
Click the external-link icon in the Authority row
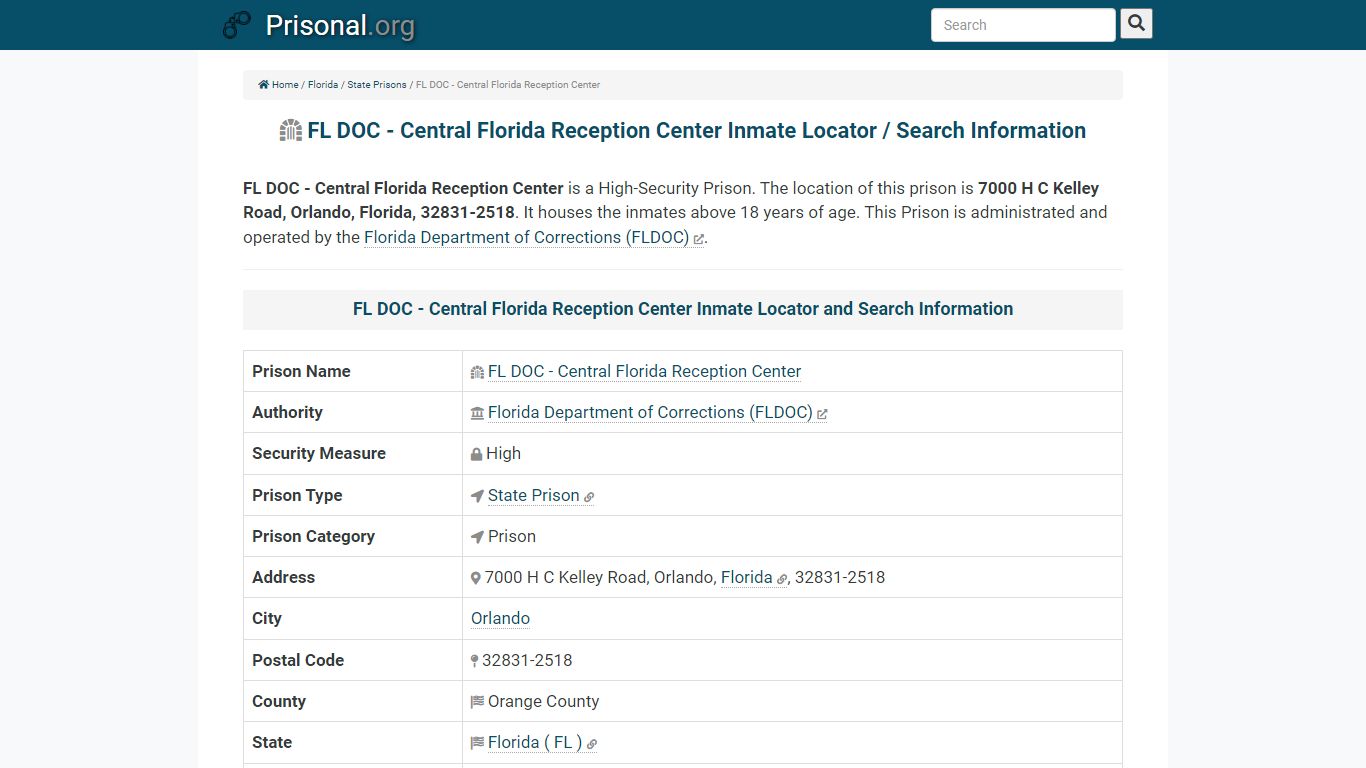click(x=822, y=414)
